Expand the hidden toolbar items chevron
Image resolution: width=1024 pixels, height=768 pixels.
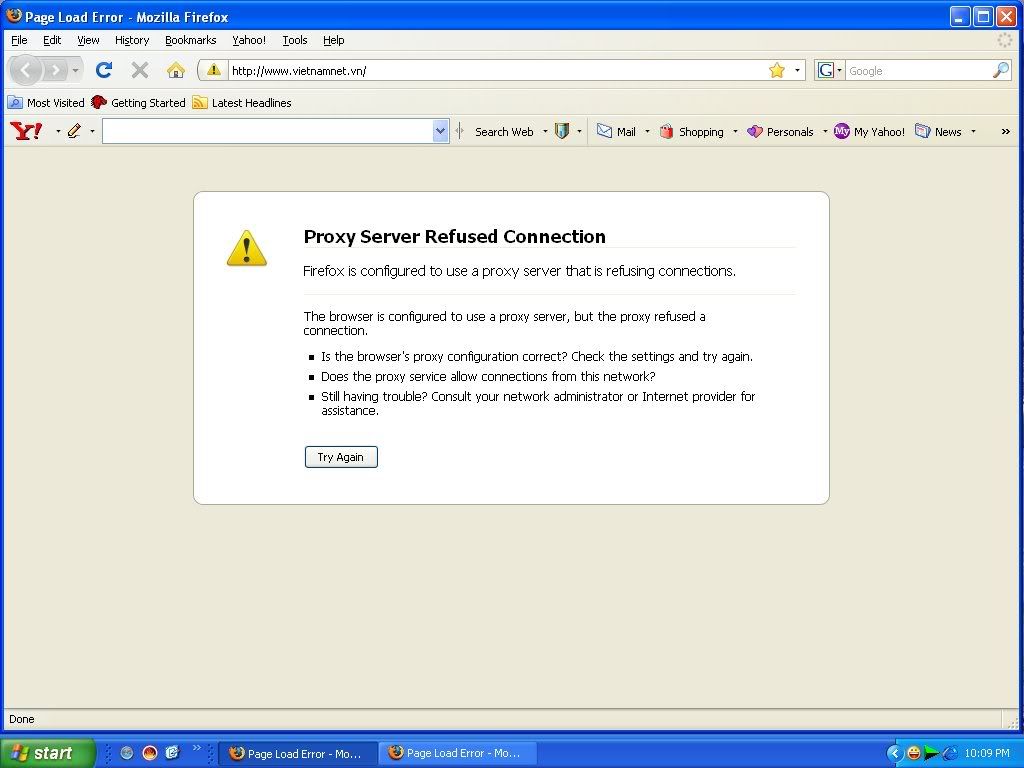pyautogui.click(x=1005, y=132)
